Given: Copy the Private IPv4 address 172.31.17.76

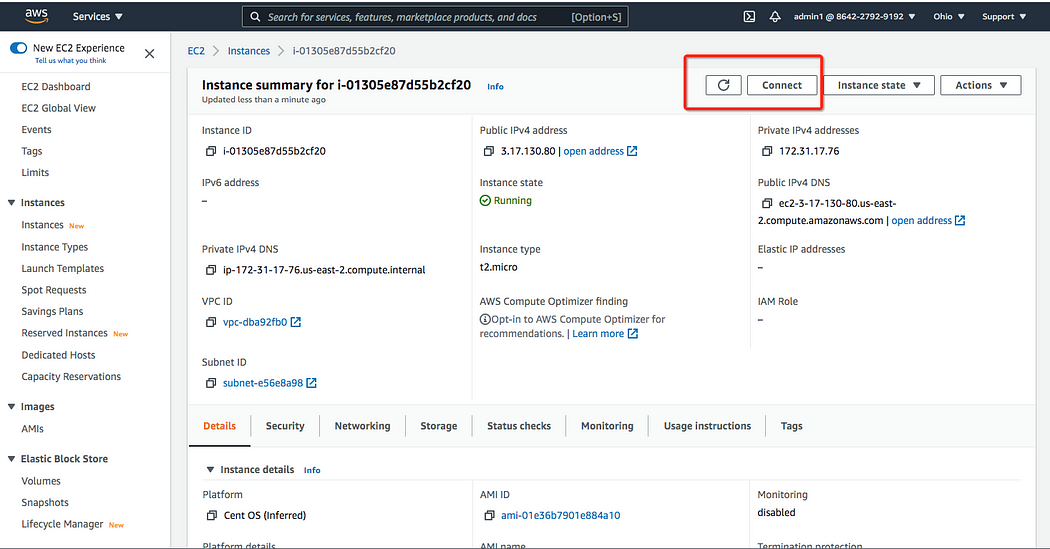Looking at the screenshot, I should pyautogui.click(x=767, y=151).
